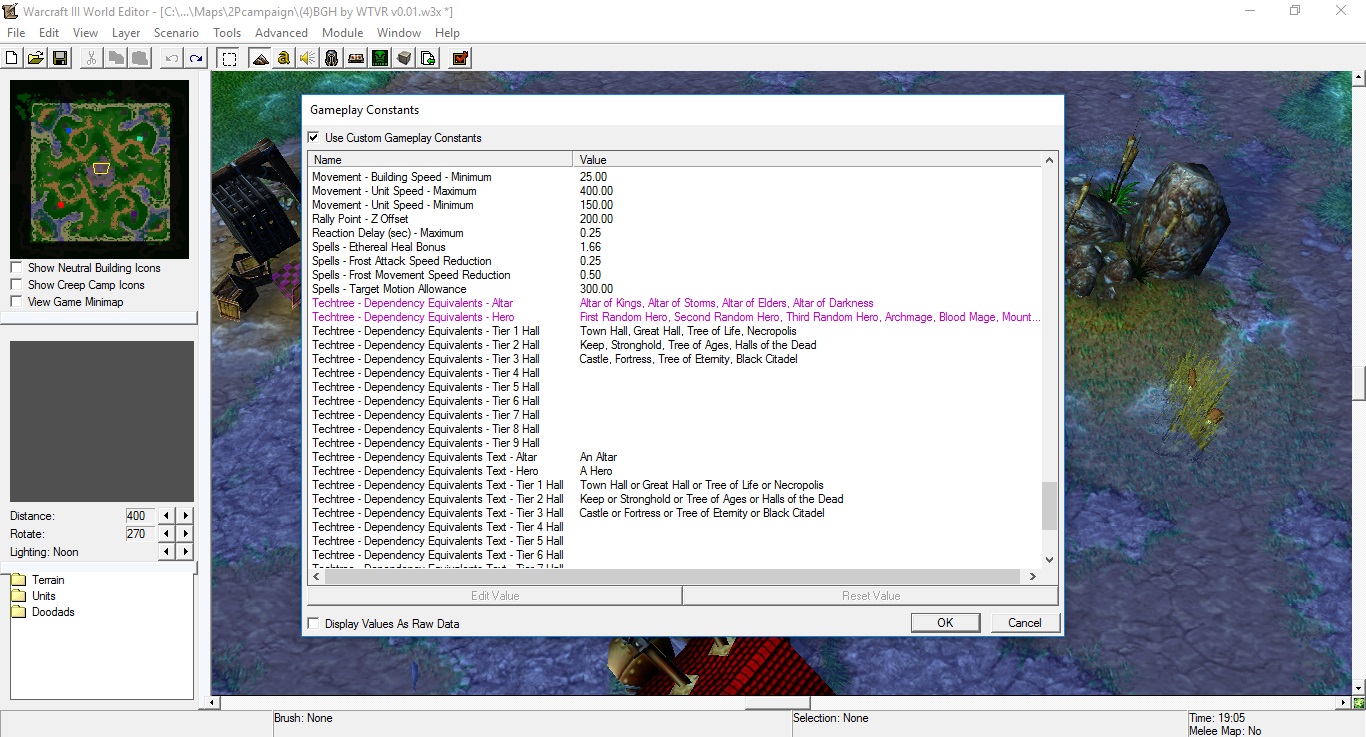Image resolution: width=1366 pixels, height=737 pixels.
Task: Select Movement - Unit Speed - Maximum row
Action: [675, 191]
